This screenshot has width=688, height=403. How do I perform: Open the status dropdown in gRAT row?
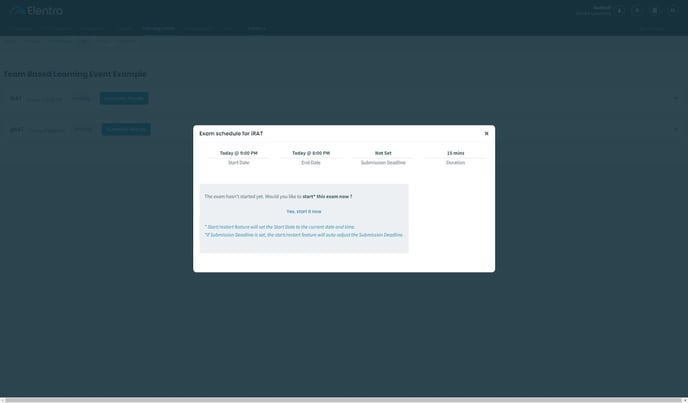(x=84, y=129)
